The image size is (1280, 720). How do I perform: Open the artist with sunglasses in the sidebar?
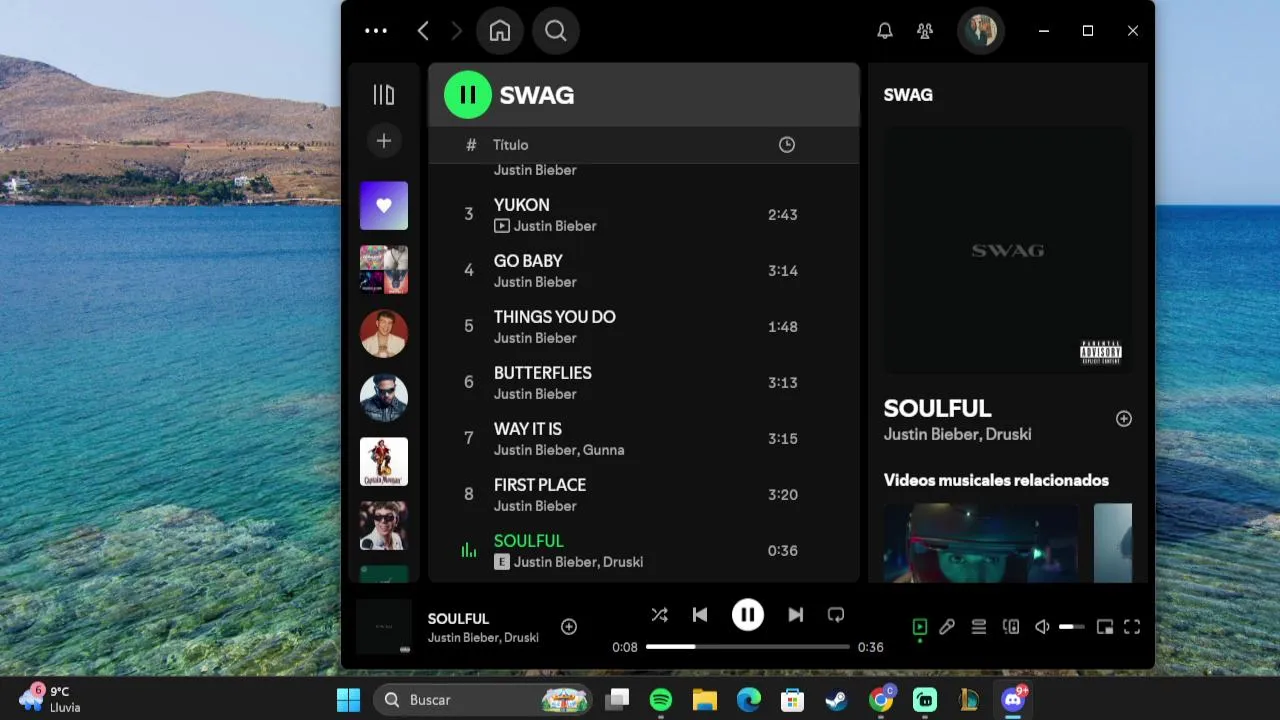384,398
